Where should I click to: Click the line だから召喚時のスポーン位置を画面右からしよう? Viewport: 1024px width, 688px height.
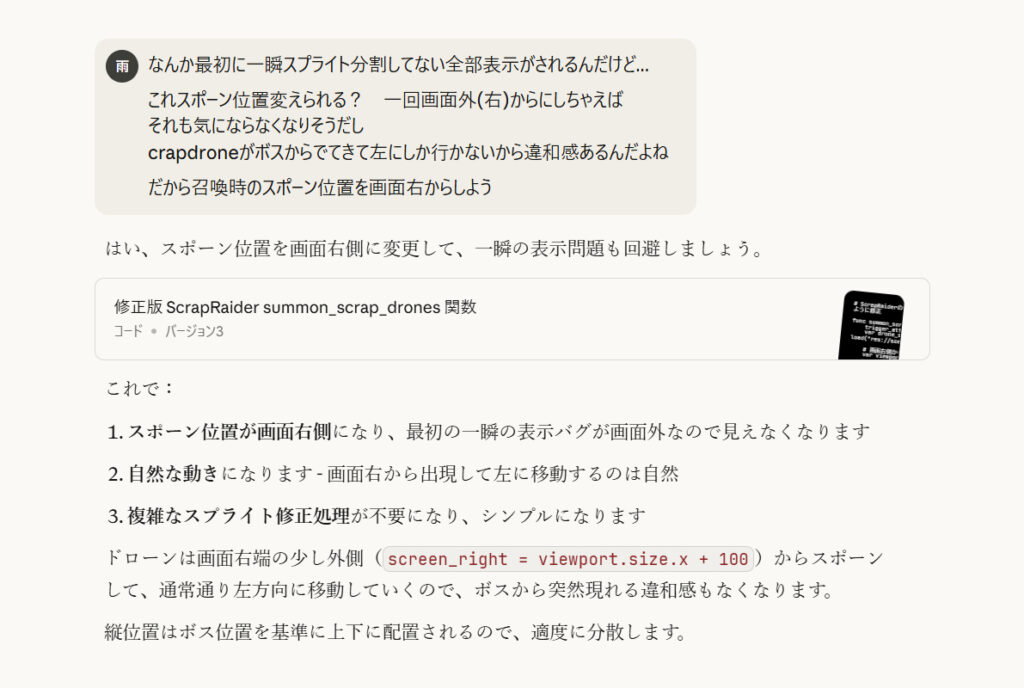pyautogui.click(x=320, y=187)
